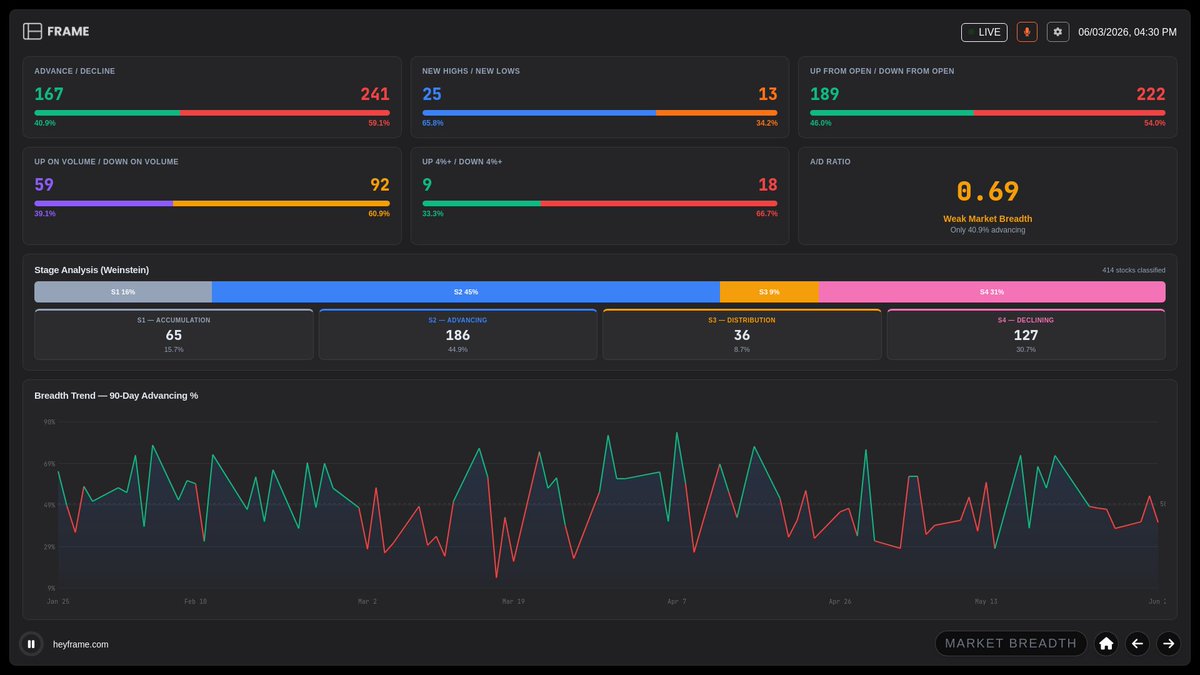Click the Decline count 241
The height and width of the screenshot is (675, 1200).
point(375,94)
